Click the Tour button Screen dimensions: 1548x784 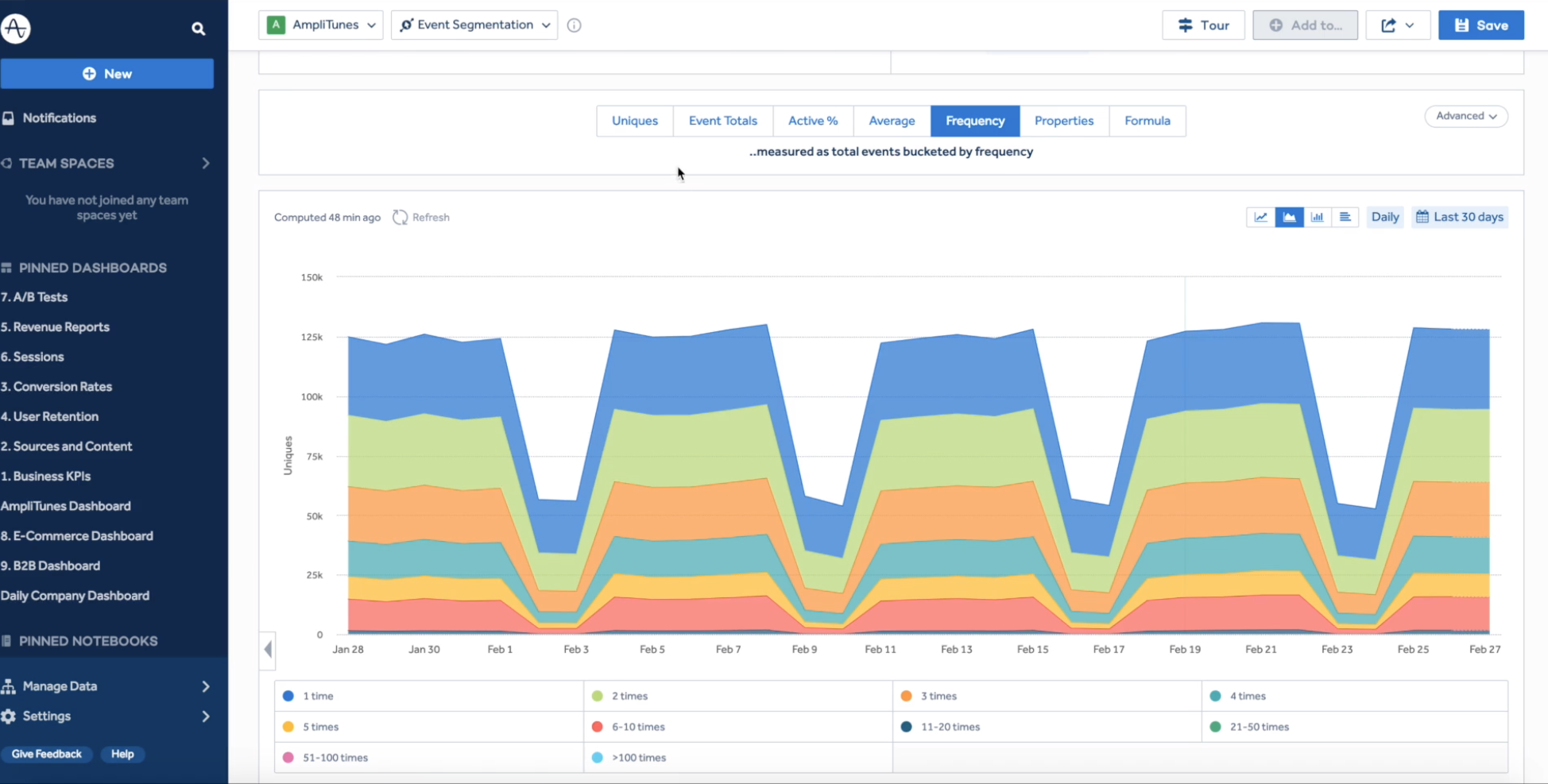[x=1203, y=25]
